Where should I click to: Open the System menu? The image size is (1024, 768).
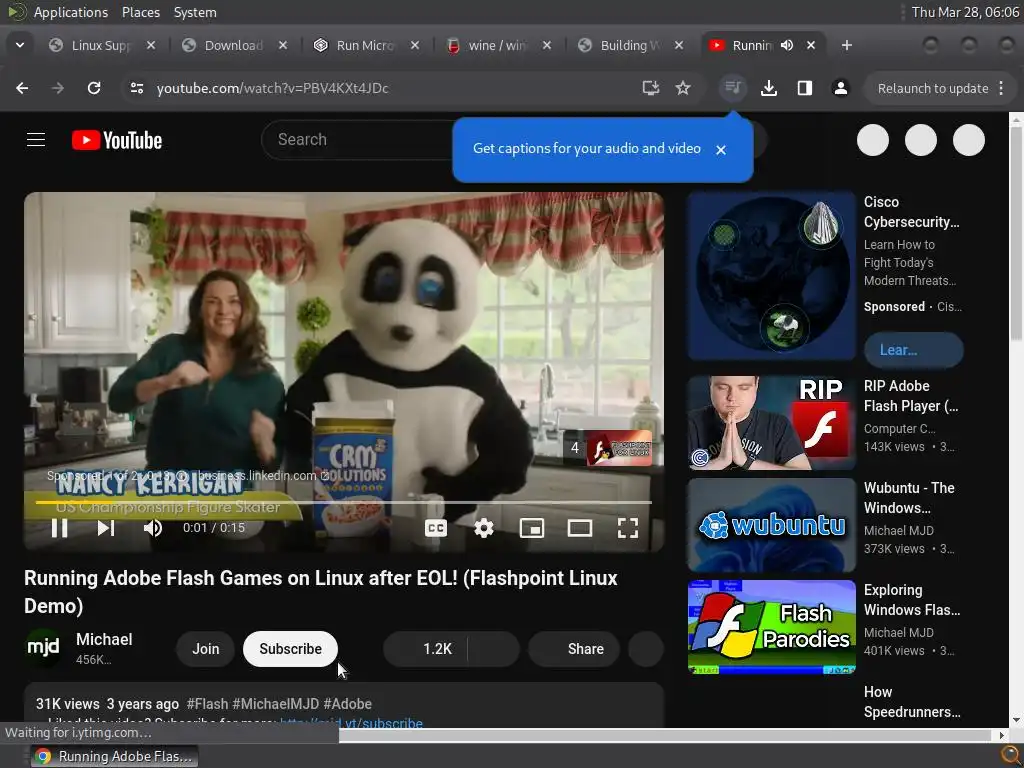point(195,12)
